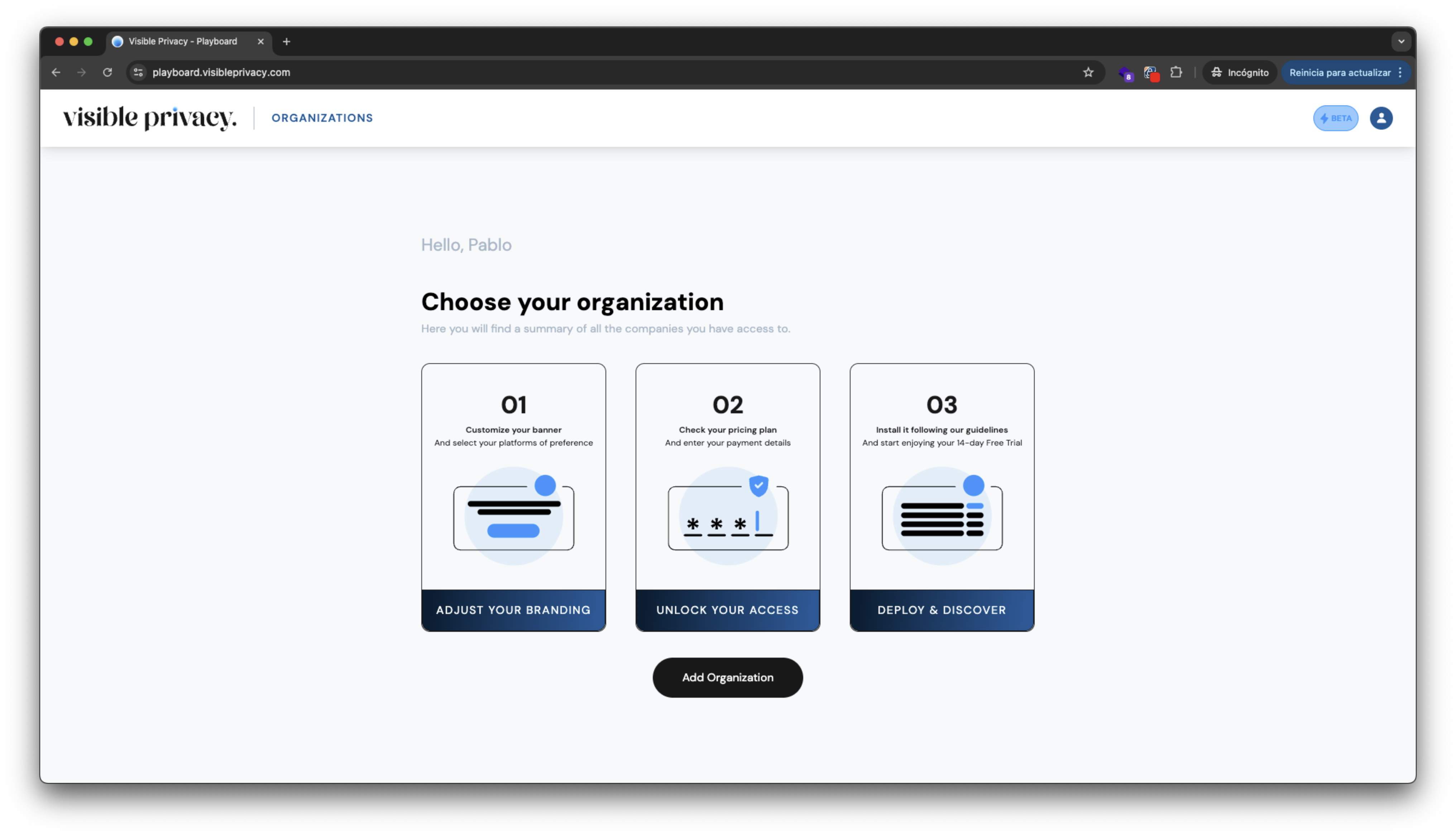This screenshot has height=836, width=1456.
Task: Click inside the address bar
Action: tap(402, 72)
